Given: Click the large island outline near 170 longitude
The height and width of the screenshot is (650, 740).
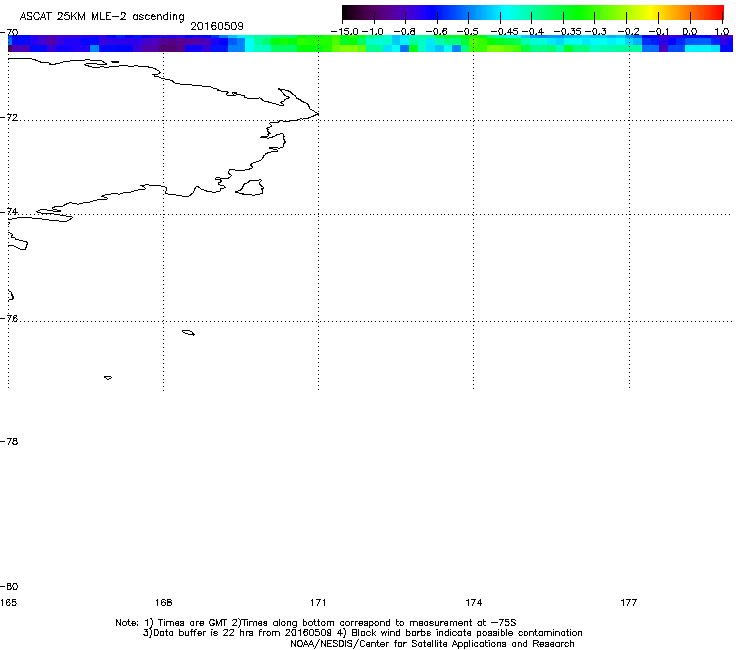Looking at the screenshot, I should coord(250,187).
